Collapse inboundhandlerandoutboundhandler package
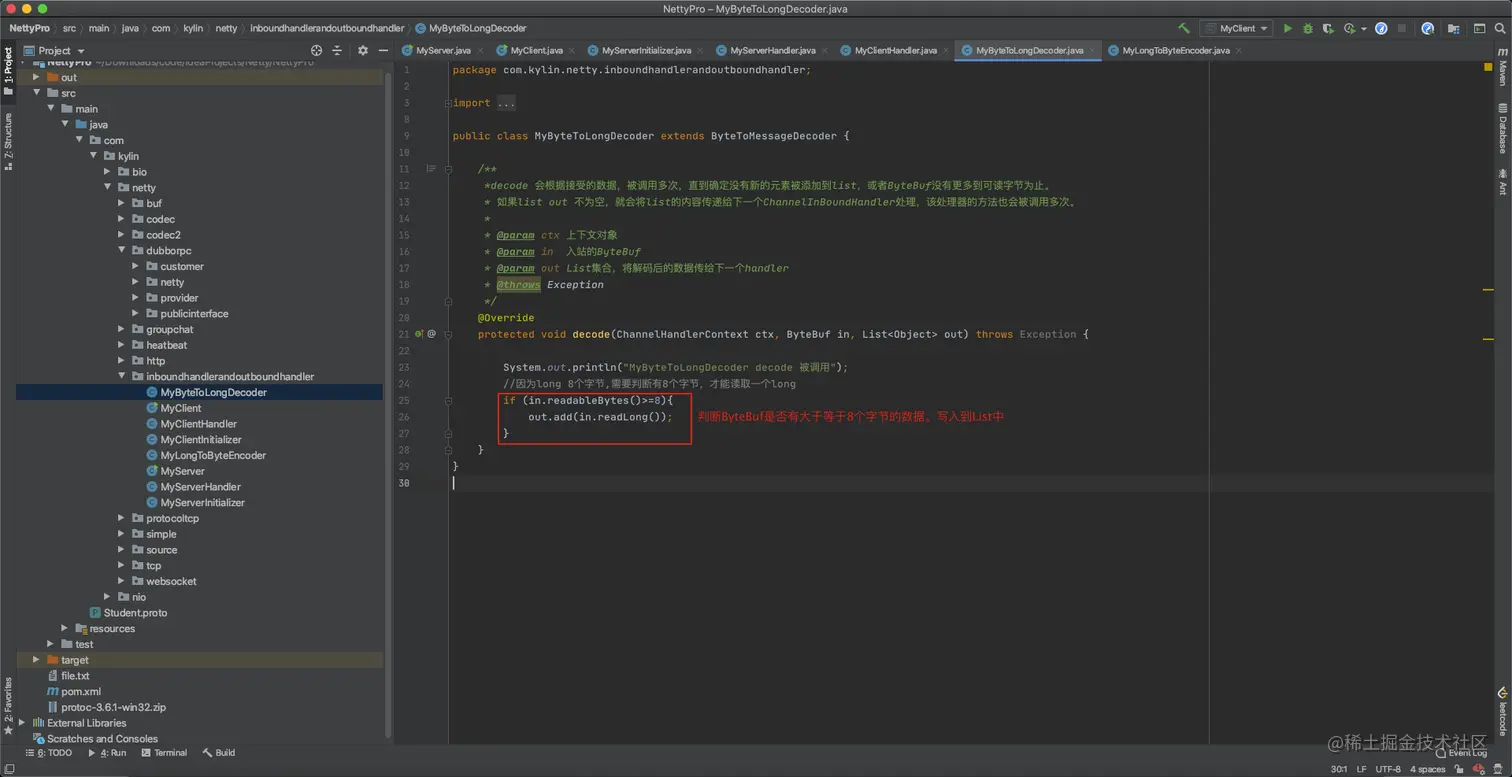The image size is (1512, 777). (x=122, y=376)
